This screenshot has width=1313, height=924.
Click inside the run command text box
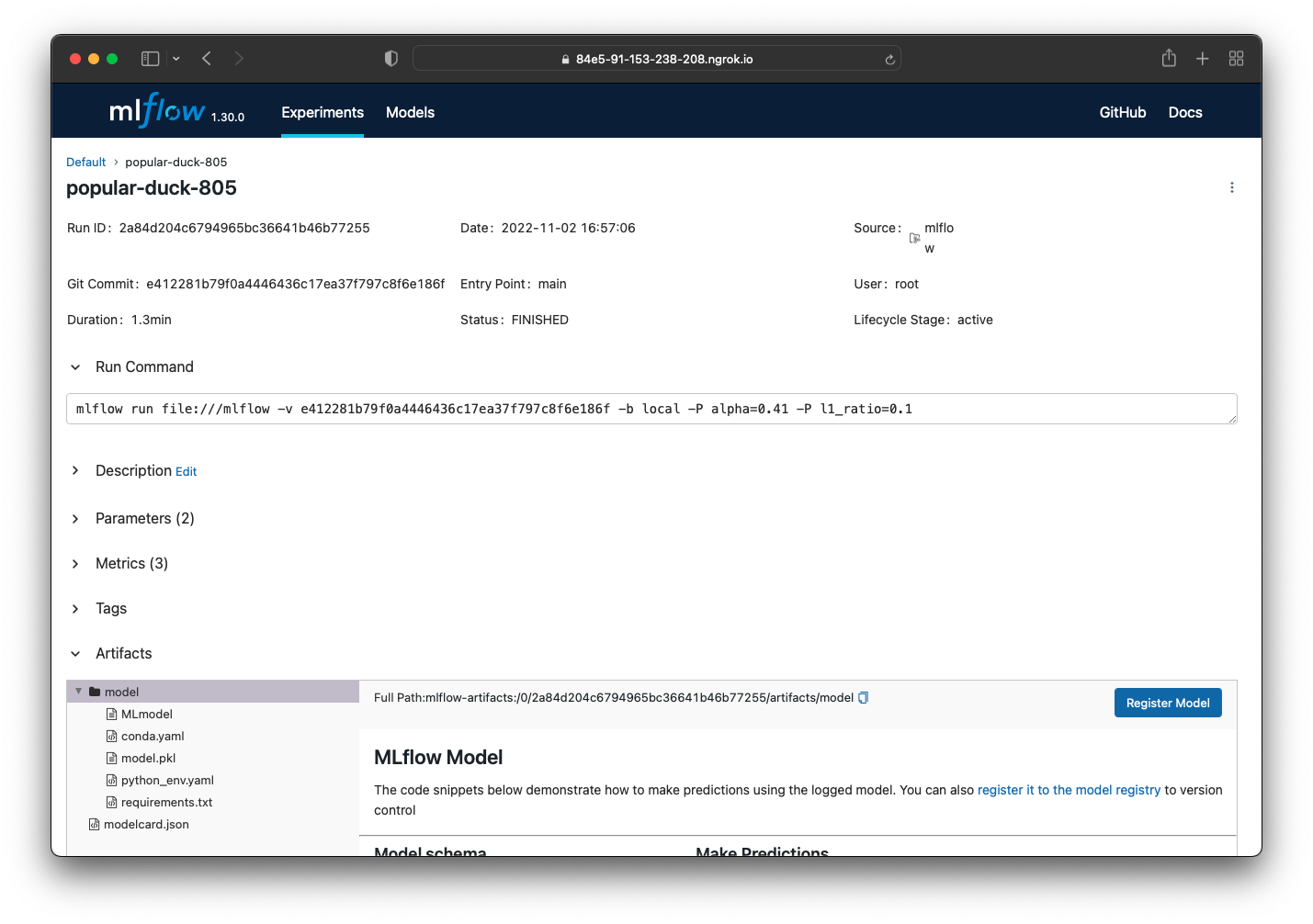click(643, 410)
